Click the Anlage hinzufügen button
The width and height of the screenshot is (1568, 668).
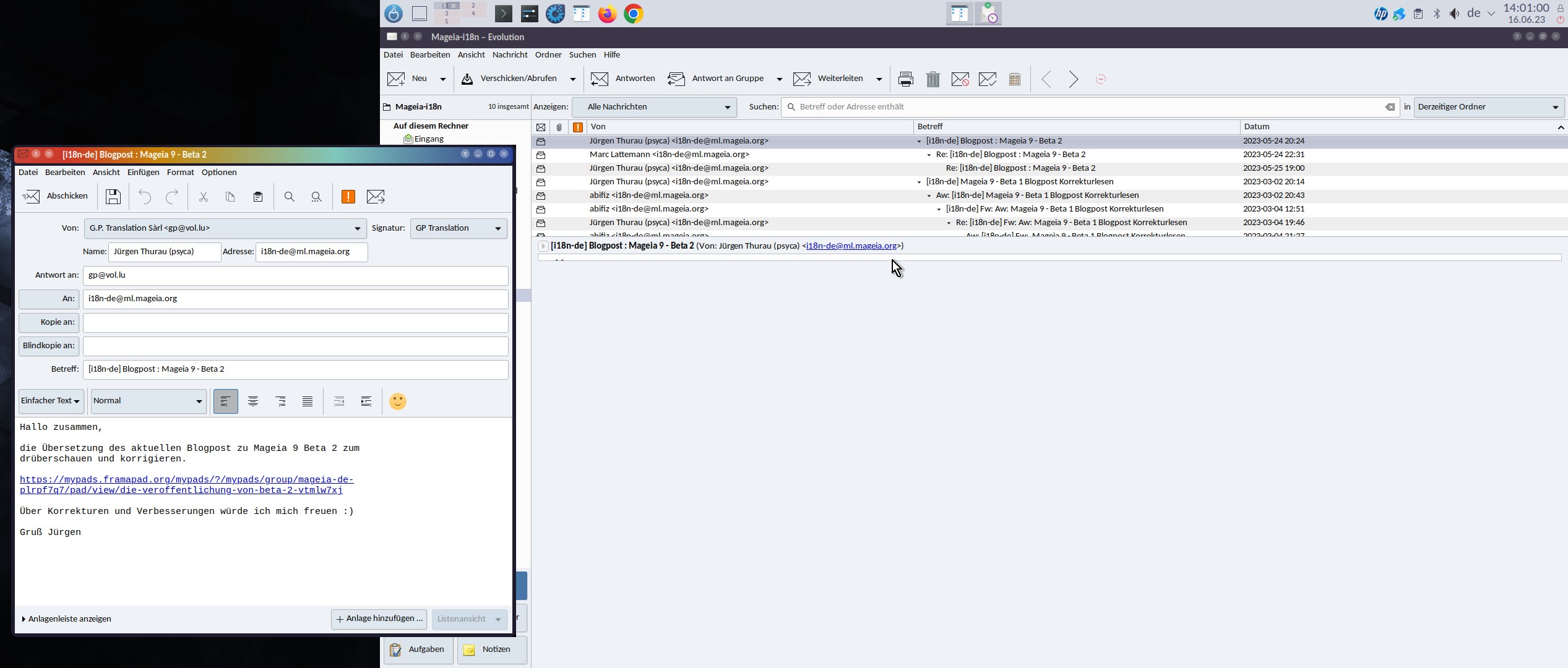pyautogui.click(x=379, y=619)
